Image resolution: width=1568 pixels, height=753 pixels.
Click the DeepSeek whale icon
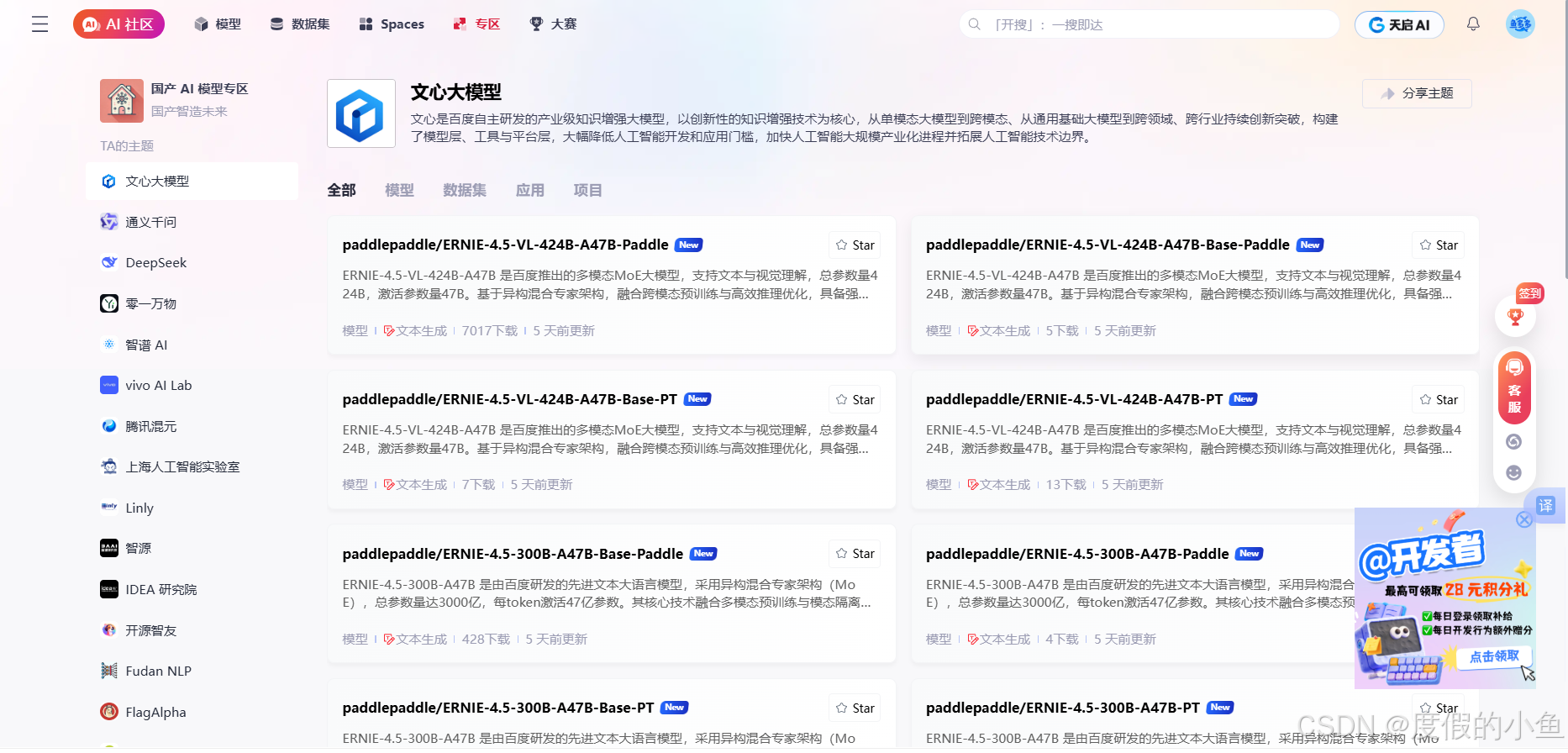point(109,263)
